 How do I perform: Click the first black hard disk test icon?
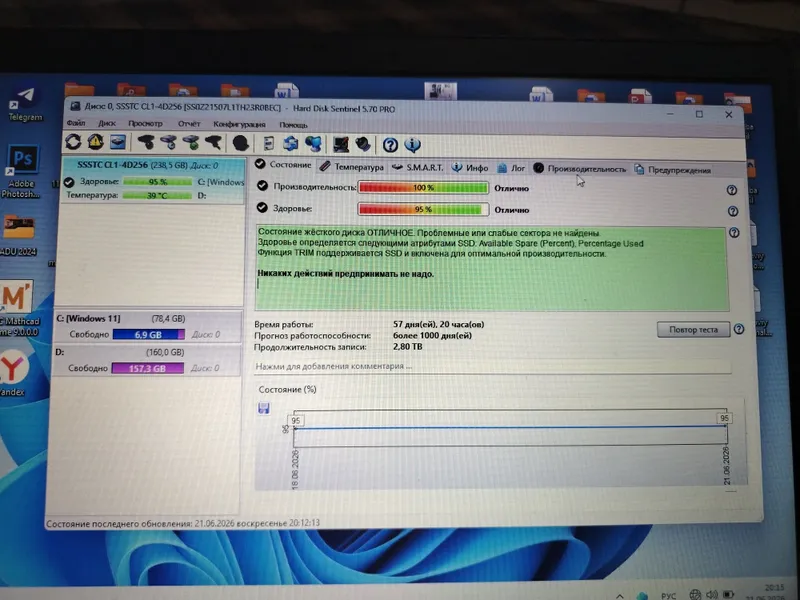(x=146, y=142)
